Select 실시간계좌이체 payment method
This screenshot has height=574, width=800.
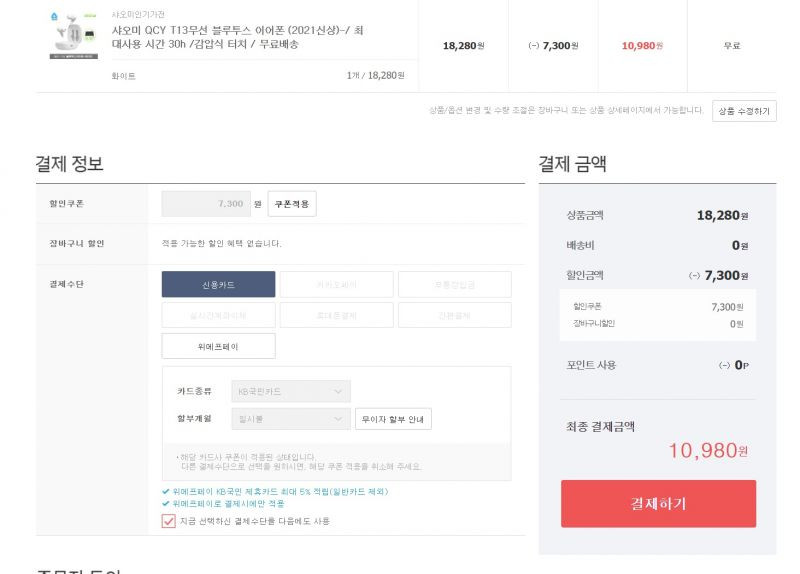tap(218, 315)
